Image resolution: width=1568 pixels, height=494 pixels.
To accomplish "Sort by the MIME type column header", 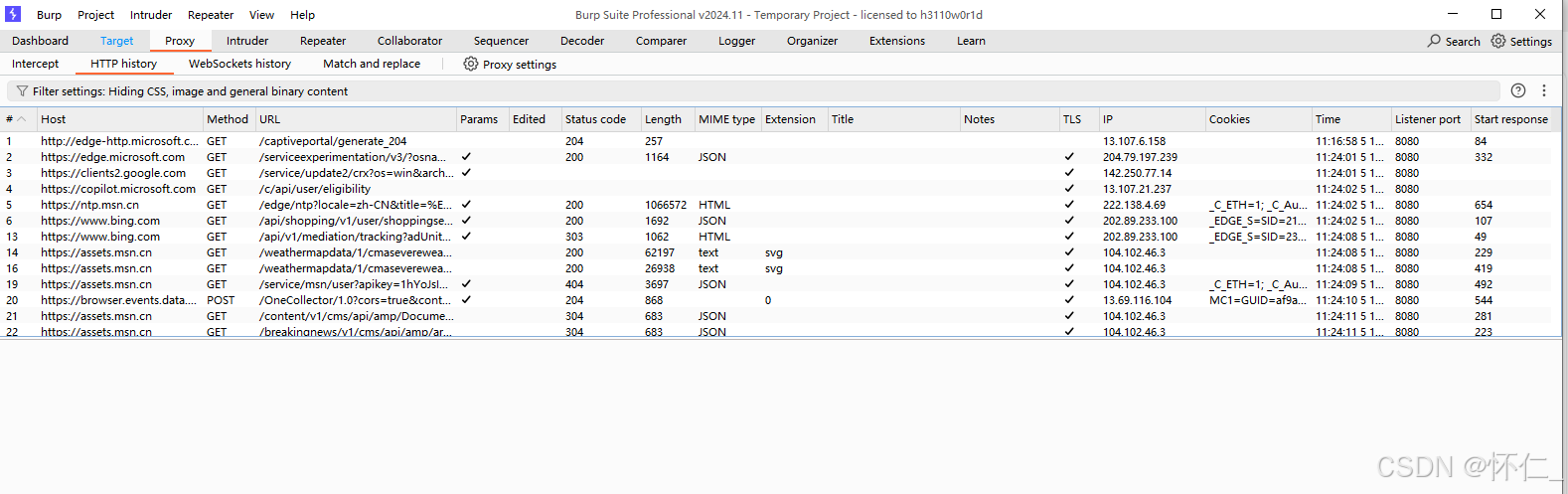I will click(x=726, y=119).
